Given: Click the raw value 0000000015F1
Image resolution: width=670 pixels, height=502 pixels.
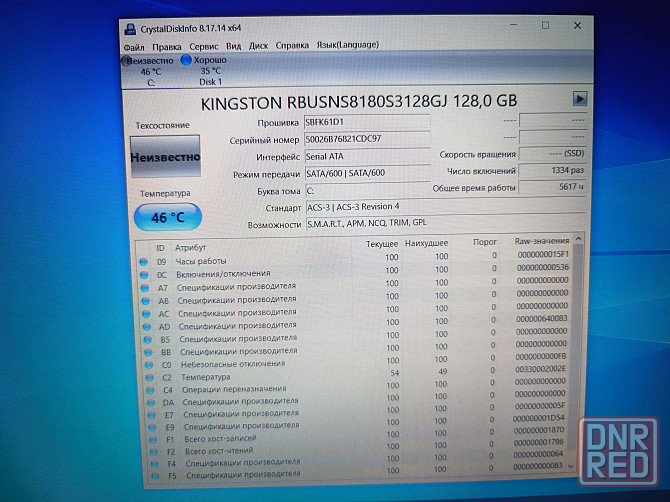Looking at the screenshot, I should [x=543, y=255].
